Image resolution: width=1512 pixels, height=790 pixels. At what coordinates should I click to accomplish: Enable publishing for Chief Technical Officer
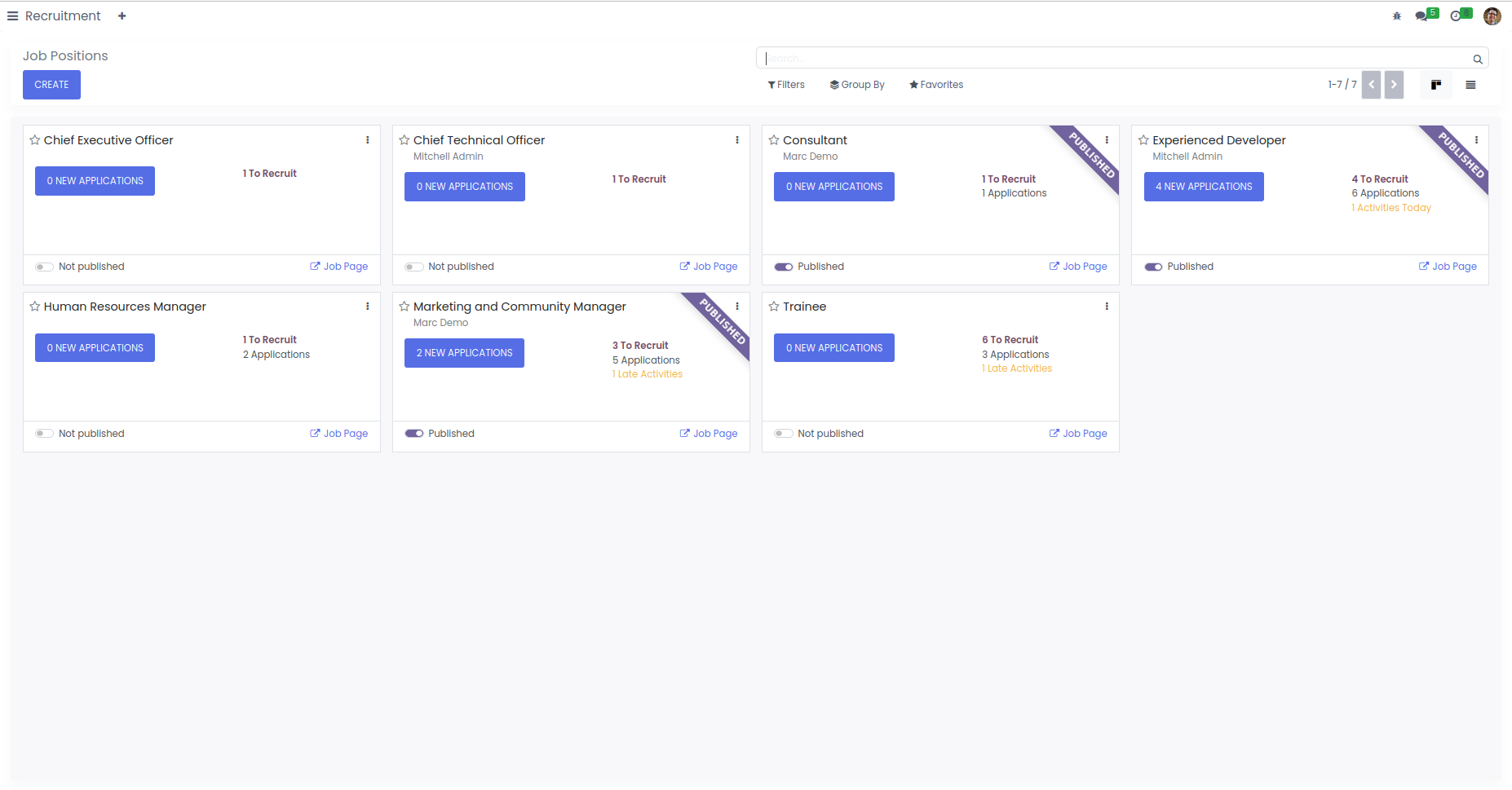414,267
